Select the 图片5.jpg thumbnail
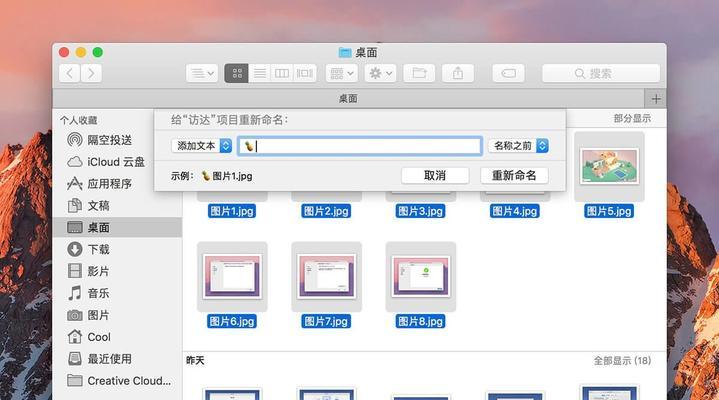 point(609,167)
